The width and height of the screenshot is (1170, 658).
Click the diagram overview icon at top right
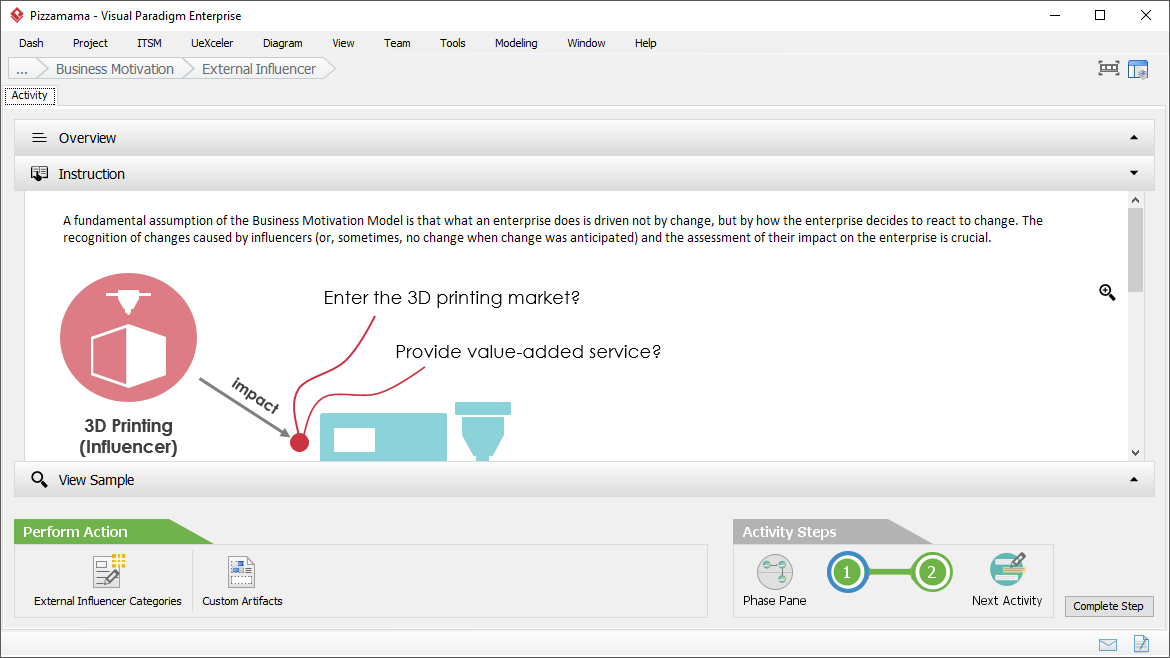[1108, 69]
